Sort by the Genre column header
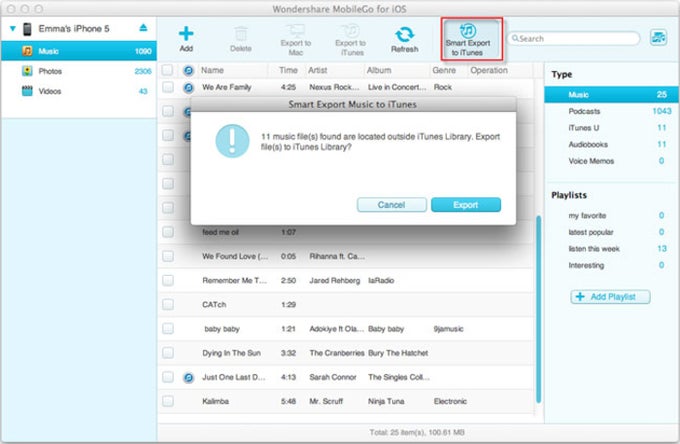Screen dimensions: 680x444 click(444, 70)
